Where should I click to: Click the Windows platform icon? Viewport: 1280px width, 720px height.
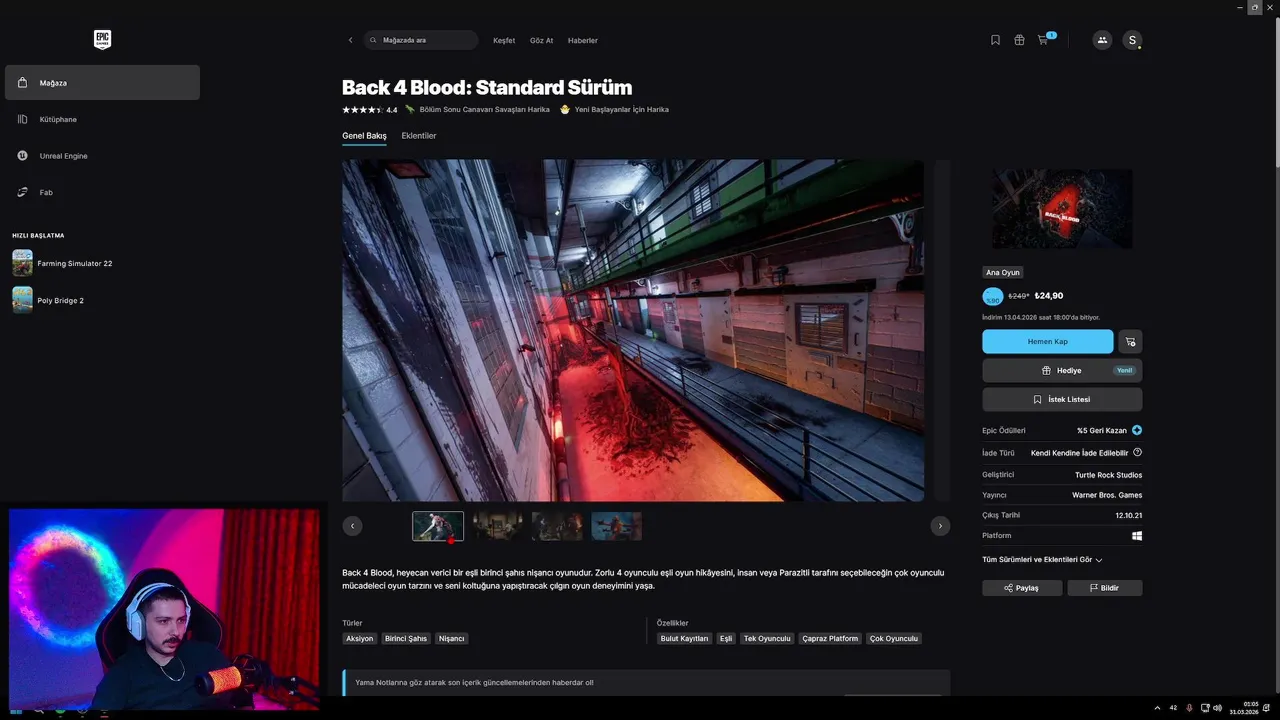pos(1137,536)
